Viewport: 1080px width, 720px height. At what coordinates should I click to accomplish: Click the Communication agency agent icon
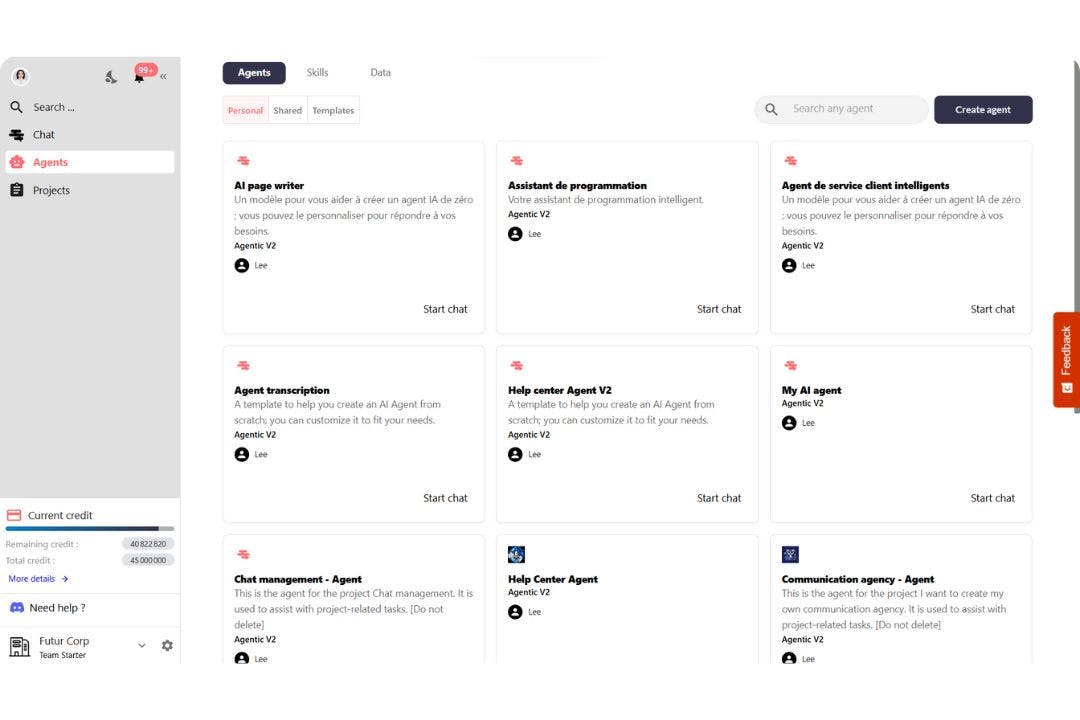point(790,555)
